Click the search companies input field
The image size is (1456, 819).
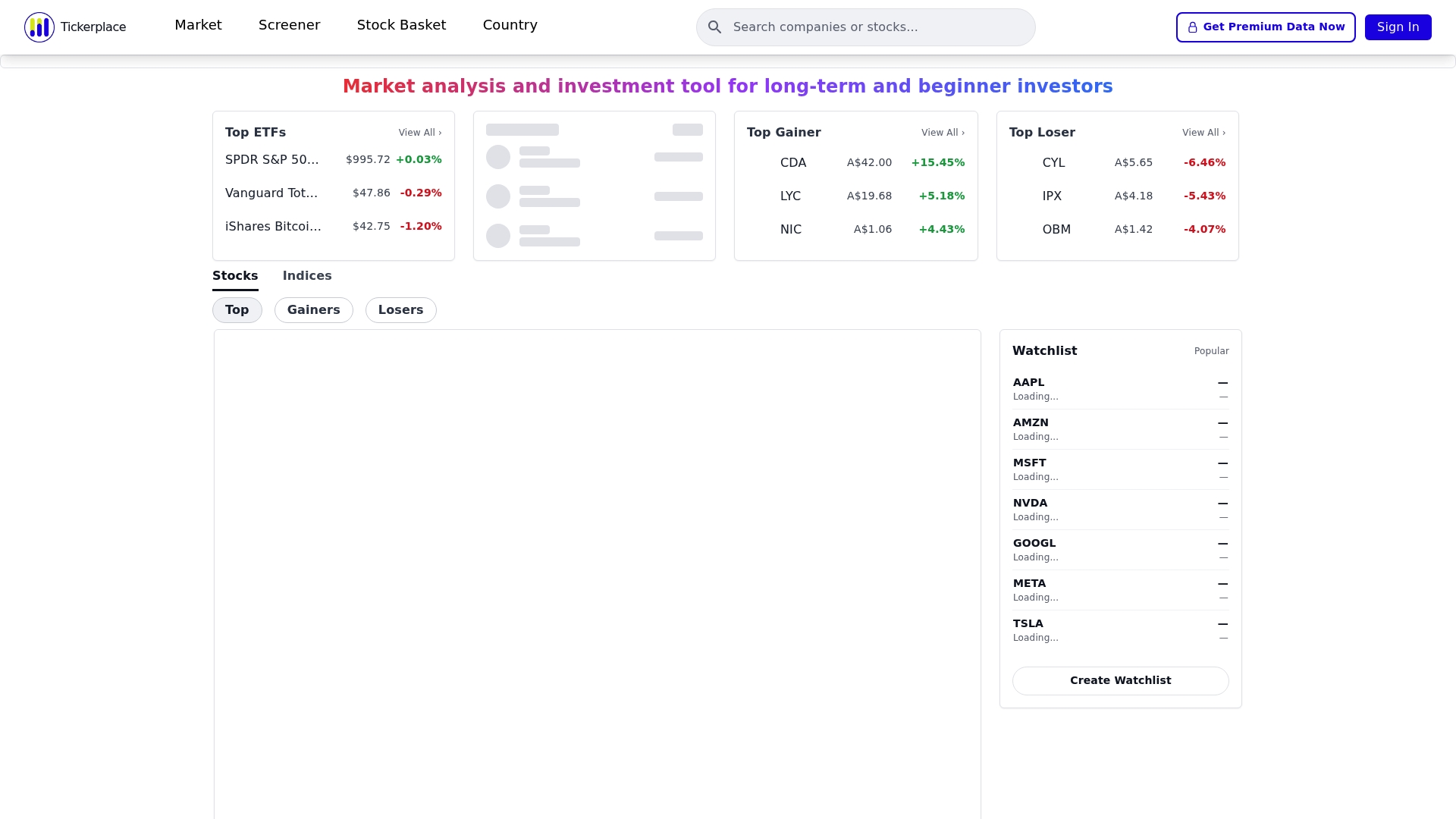pyautogui.click(x=880, y=27)
